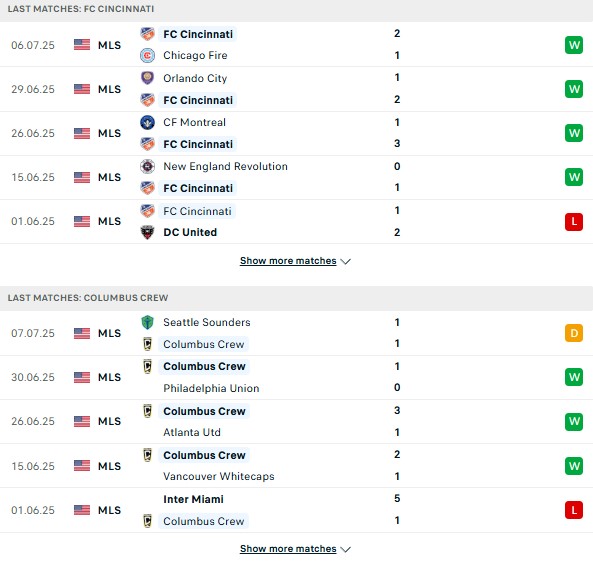Click the red L badge for Inter Miami match
The width and height of the screenshot is (593, 565).
[574, 510]
